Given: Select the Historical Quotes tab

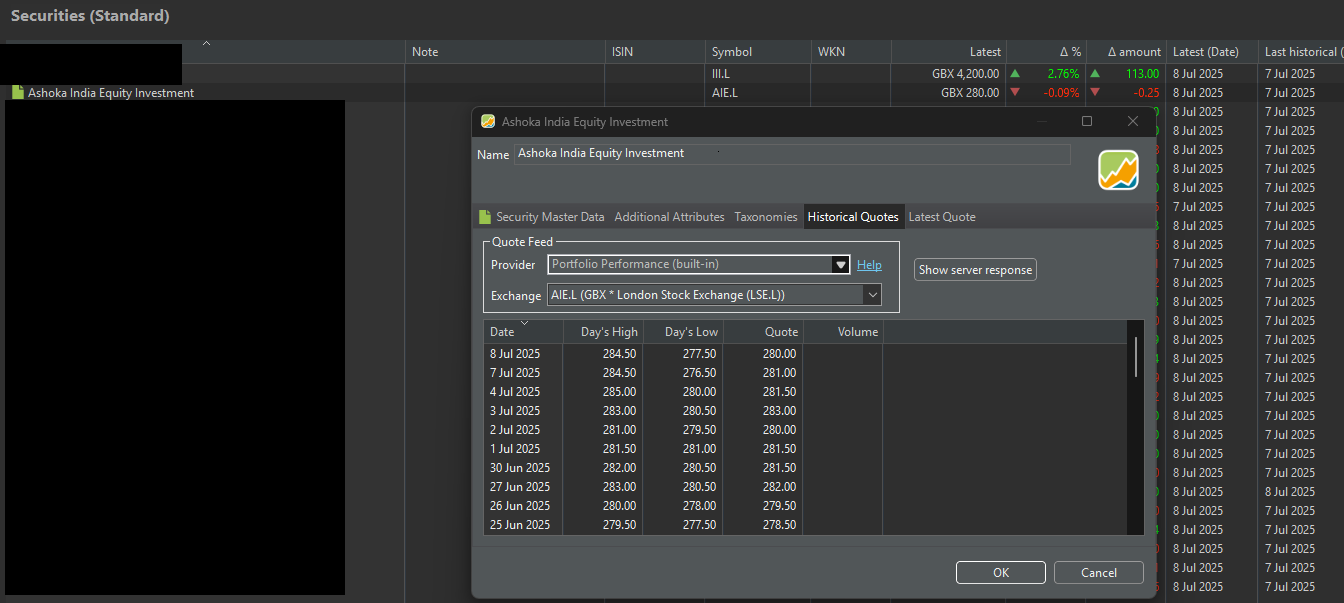Looking at the screenshot, I should [853, 217].
